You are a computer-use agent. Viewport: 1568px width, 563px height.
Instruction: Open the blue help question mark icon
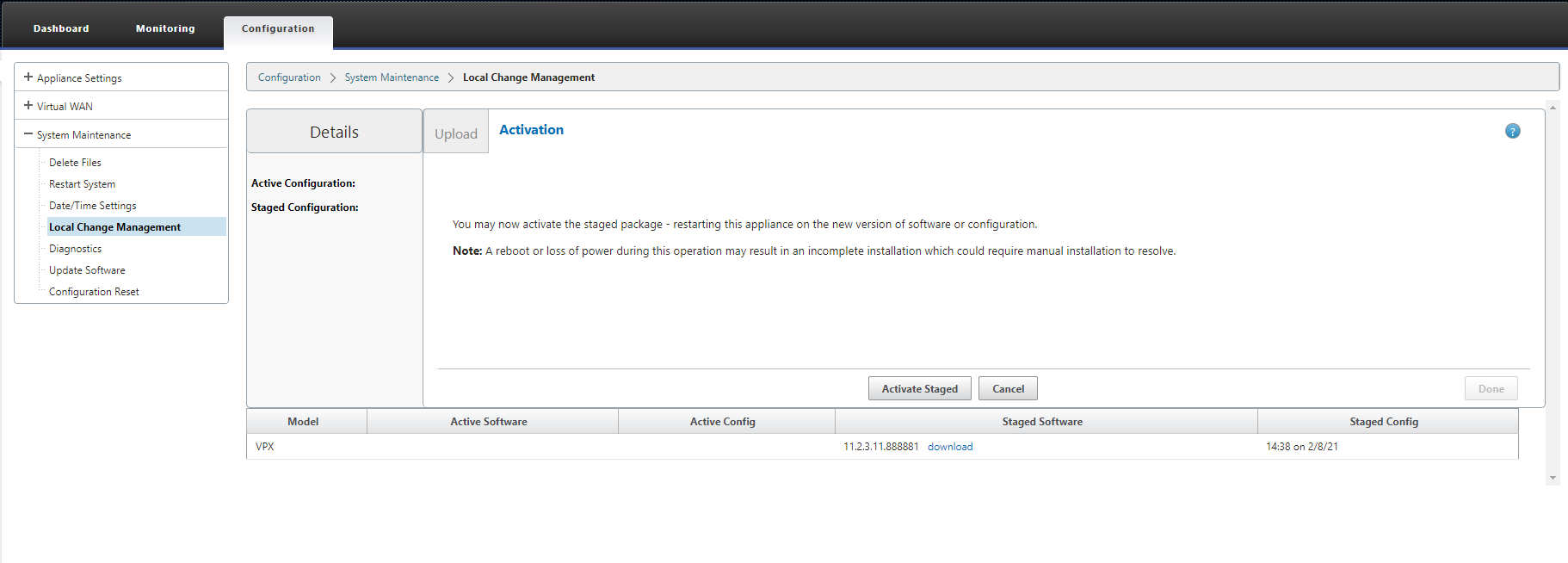click(x=1512, y=131)
